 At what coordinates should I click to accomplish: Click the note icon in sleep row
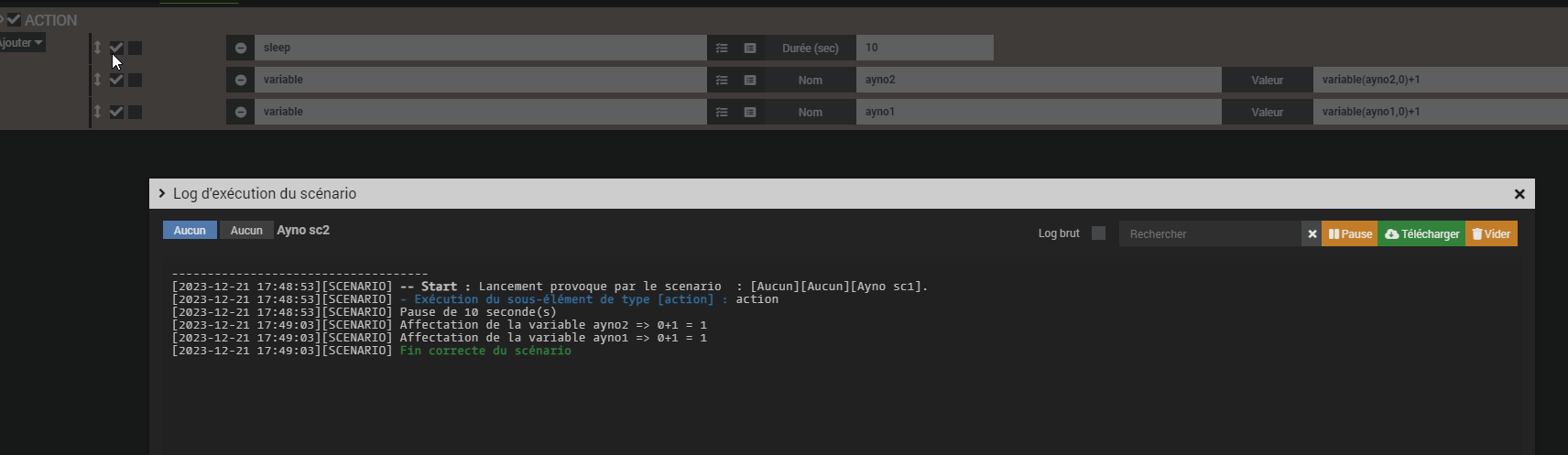point(750,48)
